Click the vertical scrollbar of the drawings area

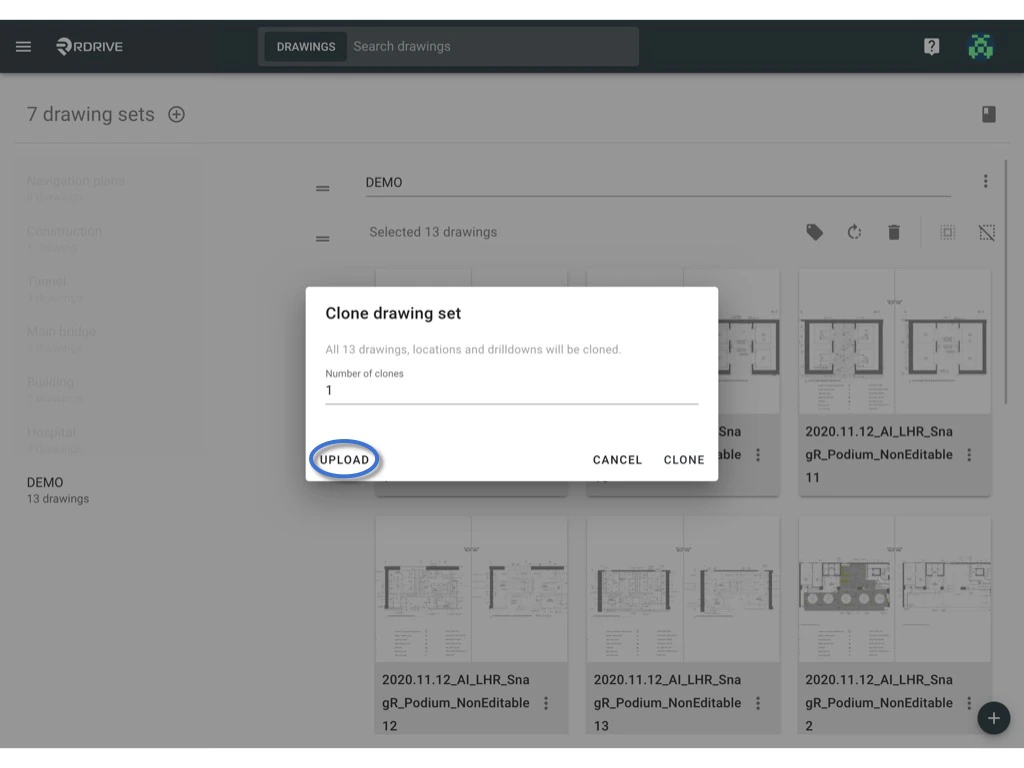click(1006, 282)
